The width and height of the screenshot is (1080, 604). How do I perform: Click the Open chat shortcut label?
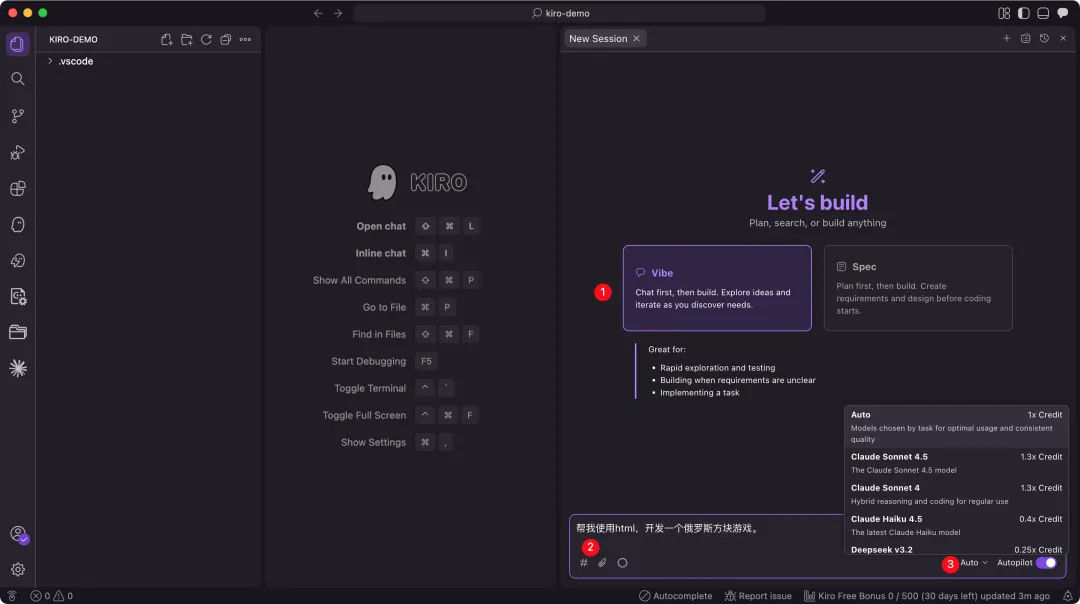click(381, 226)
